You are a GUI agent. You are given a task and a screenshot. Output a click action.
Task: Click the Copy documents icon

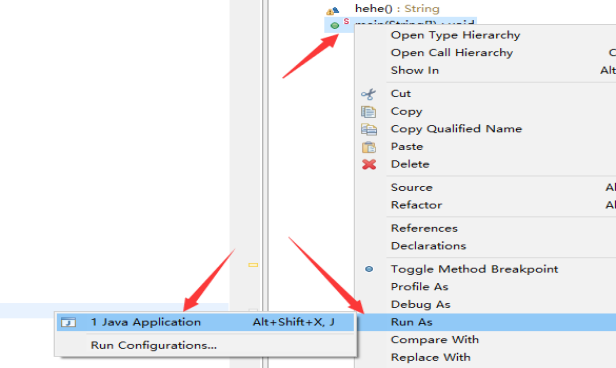[x=368, y=112]
